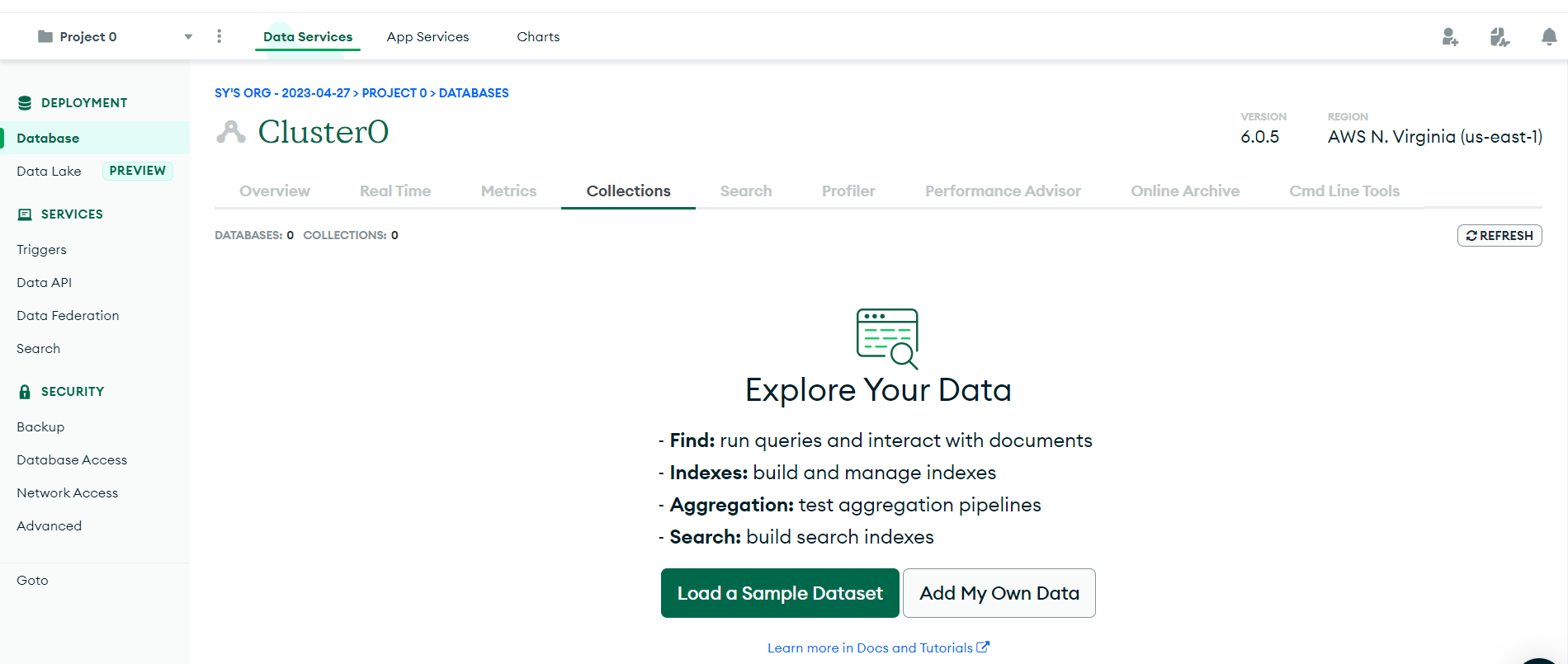This screenshot has height=664, width=1568.
Task: Click the version value 6.0.5
Action: click(1259, 137)
